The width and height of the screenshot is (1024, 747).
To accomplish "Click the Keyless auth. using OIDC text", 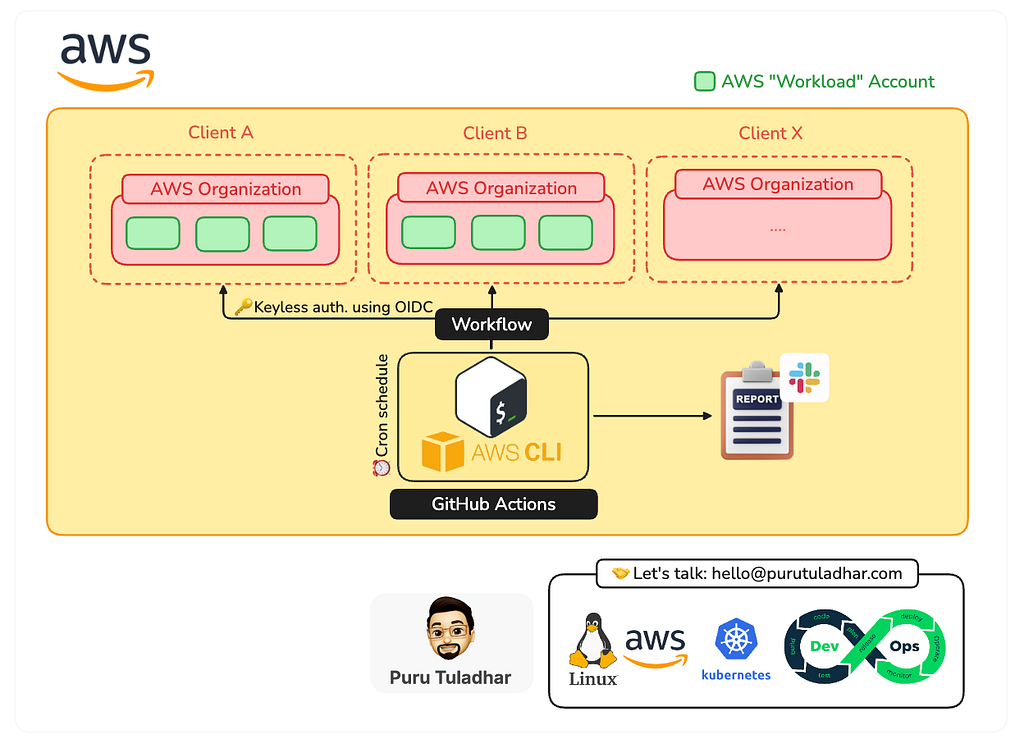I will pos(344,307).
